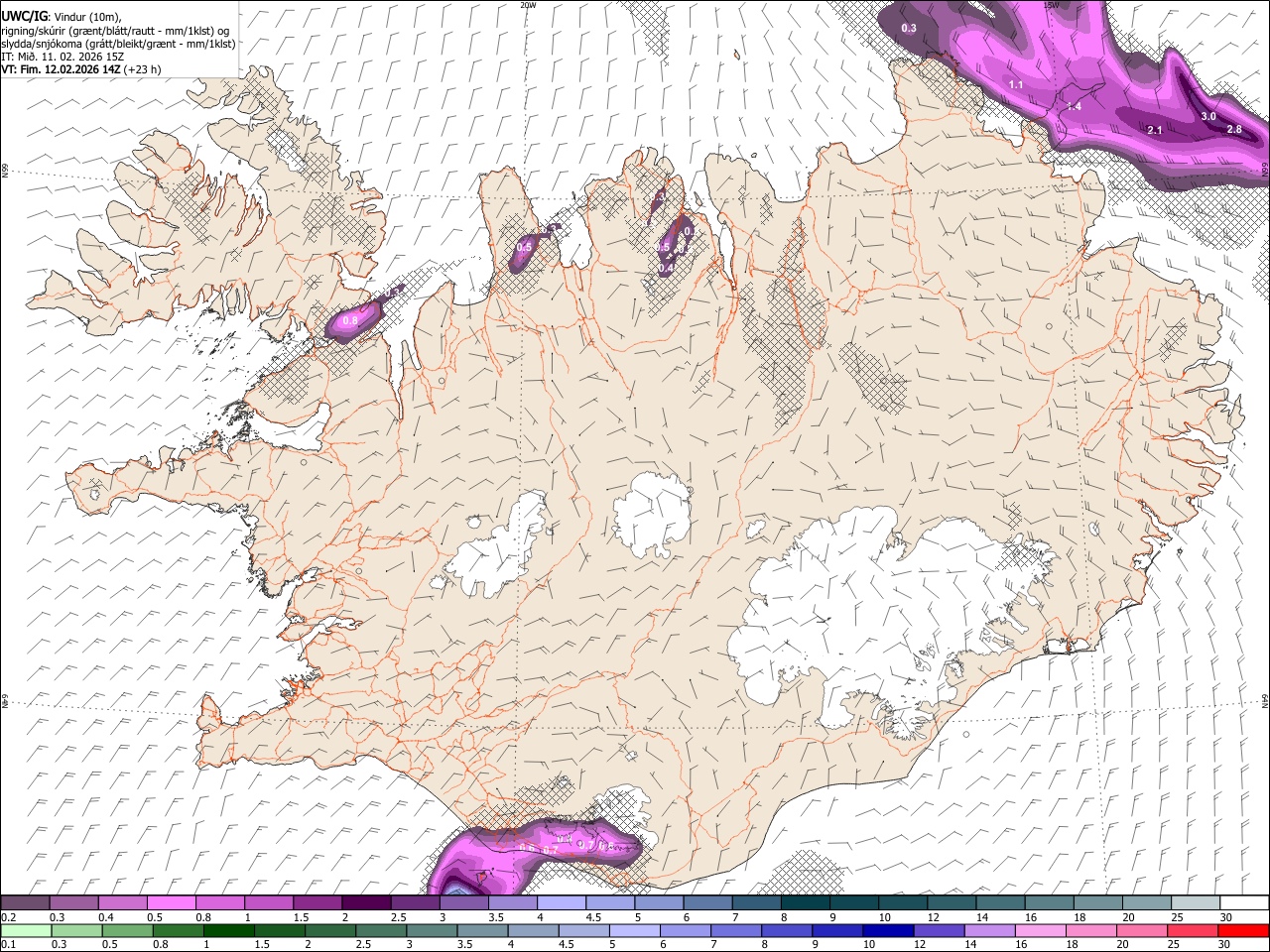Pick pale green swatch between 0.1 and 0.3, bottom row
This screenshot has width=1270, height=952.
(x=26, y=930)
